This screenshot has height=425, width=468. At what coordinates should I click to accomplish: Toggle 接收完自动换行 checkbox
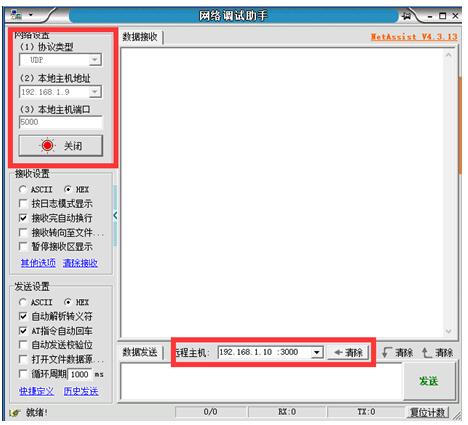coord(23,218)
